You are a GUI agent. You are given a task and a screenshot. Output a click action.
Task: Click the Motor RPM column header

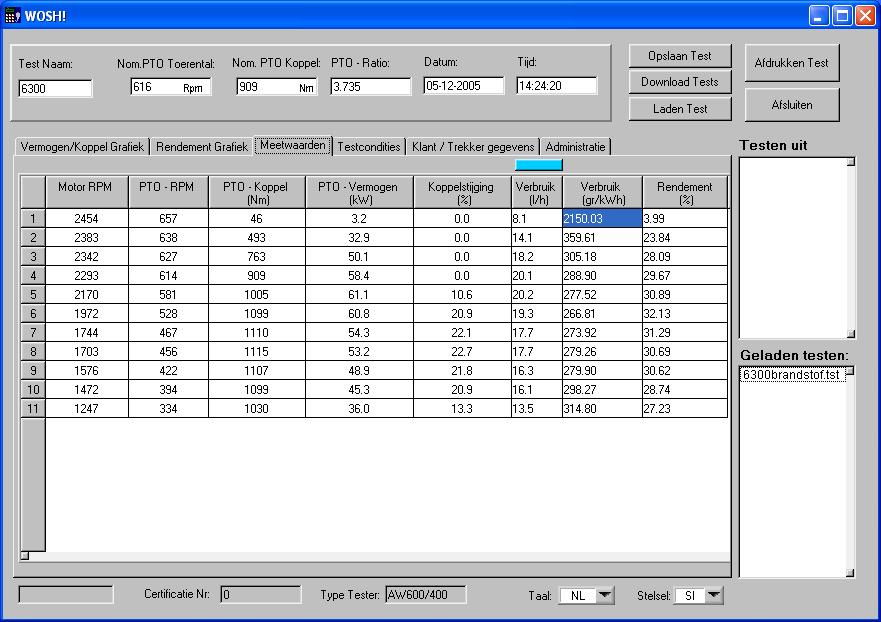87,193
